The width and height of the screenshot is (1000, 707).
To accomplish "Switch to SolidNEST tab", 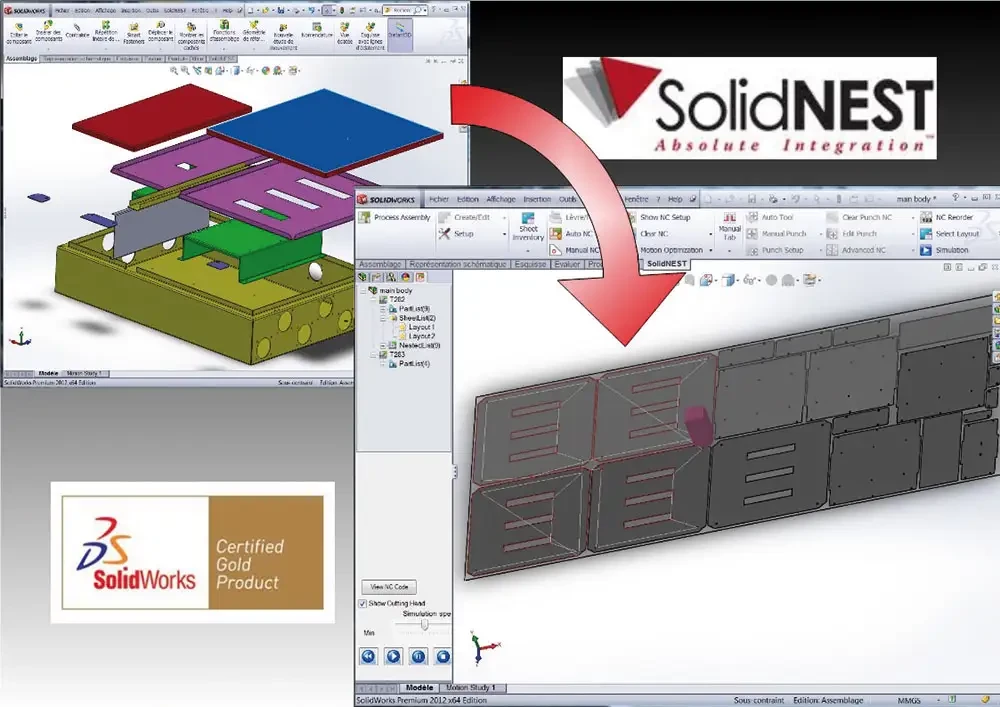I will pyautogui.click(x=666, y=263).
